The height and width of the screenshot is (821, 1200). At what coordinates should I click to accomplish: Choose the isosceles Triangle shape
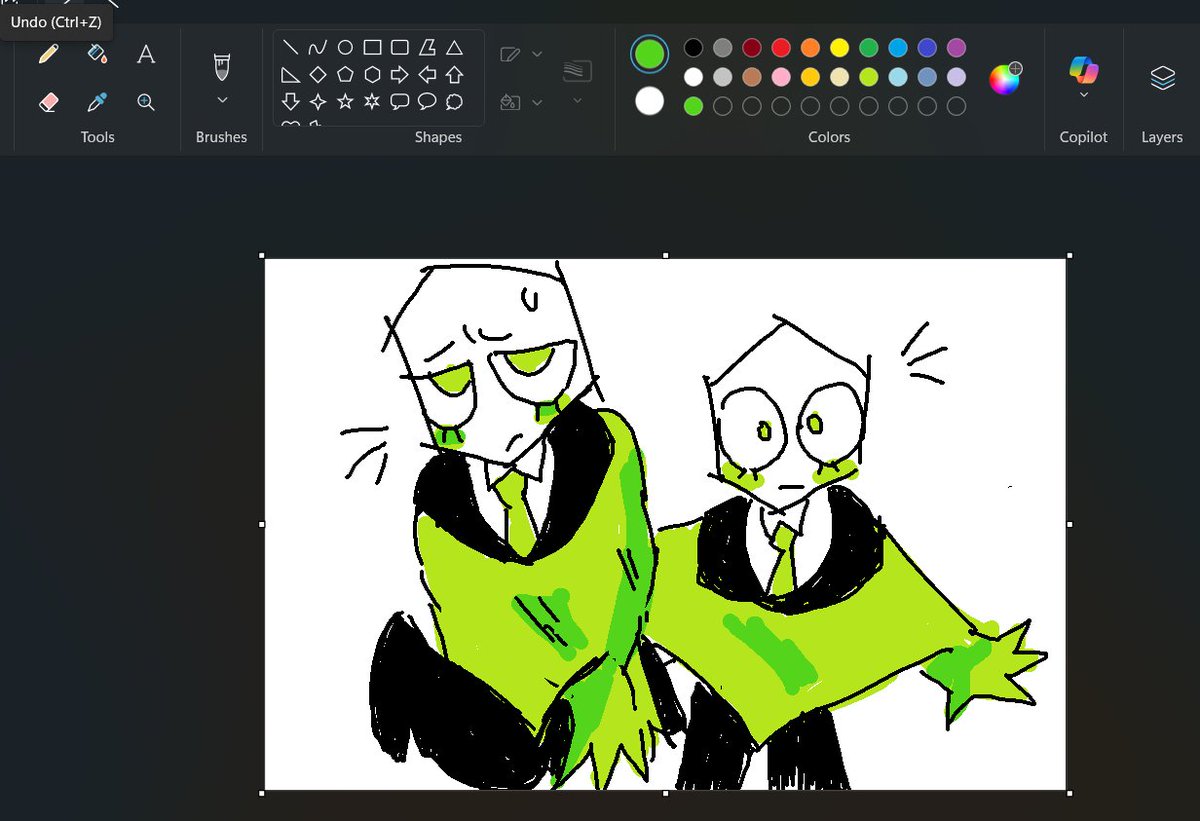point(454,47)
